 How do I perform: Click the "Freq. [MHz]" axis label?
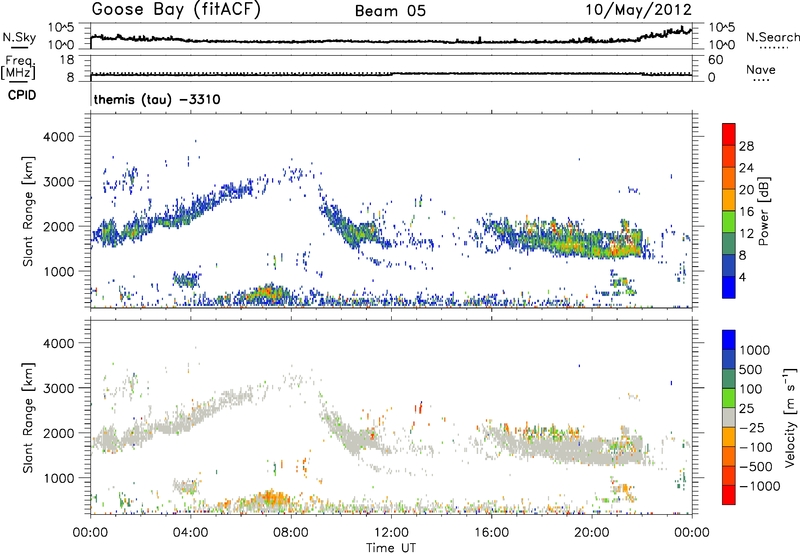19,67
